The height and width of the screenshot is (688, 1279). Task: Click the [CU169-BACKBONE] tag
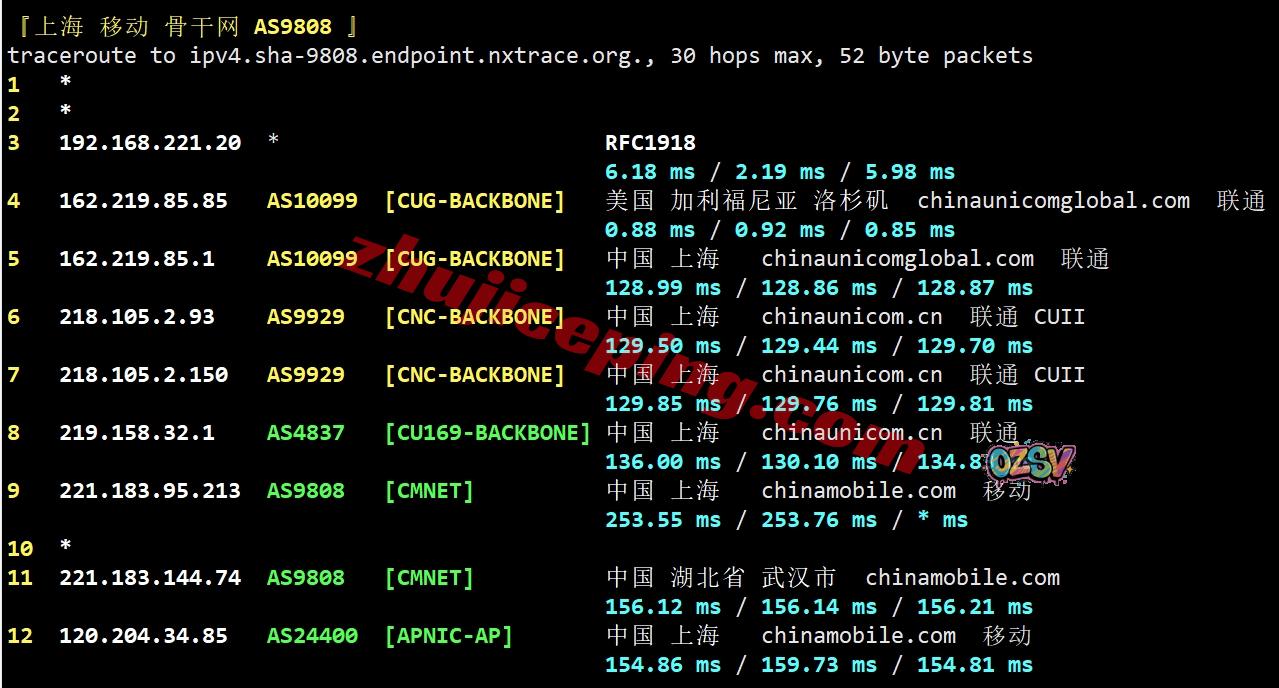[487, 433]
